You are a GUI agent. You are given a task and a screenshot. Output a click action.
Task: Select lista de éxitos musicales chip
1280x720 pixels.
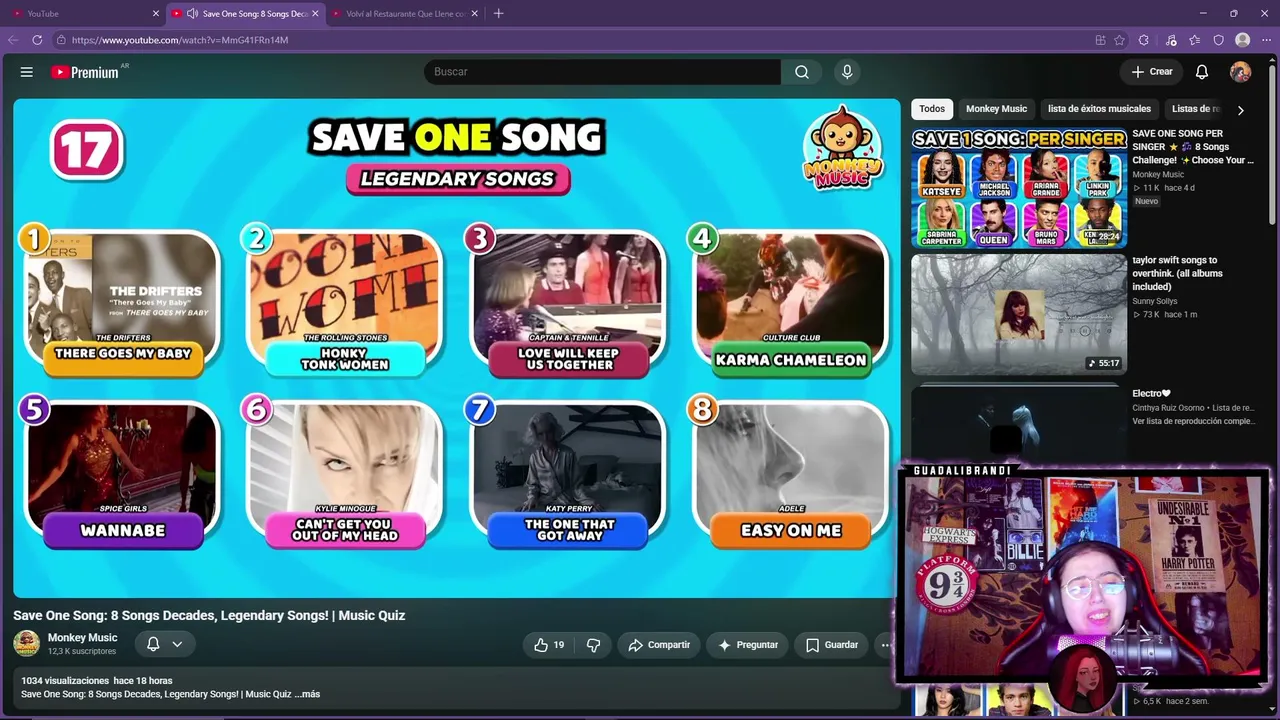tap(1099, 109)
